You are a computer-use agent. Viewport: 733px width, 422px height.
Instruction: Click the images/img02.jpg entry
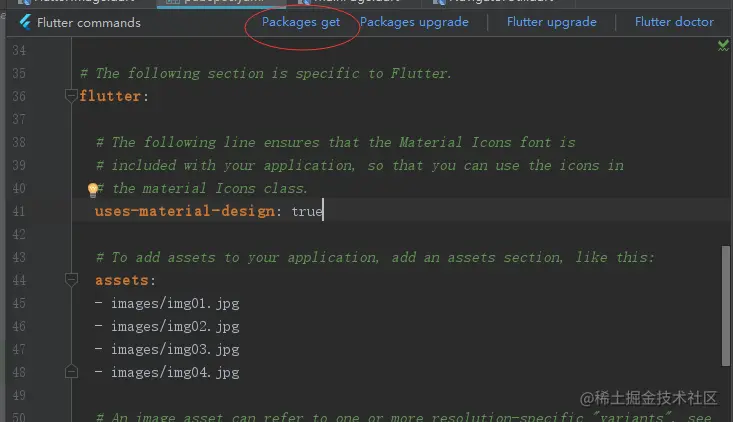175,327
